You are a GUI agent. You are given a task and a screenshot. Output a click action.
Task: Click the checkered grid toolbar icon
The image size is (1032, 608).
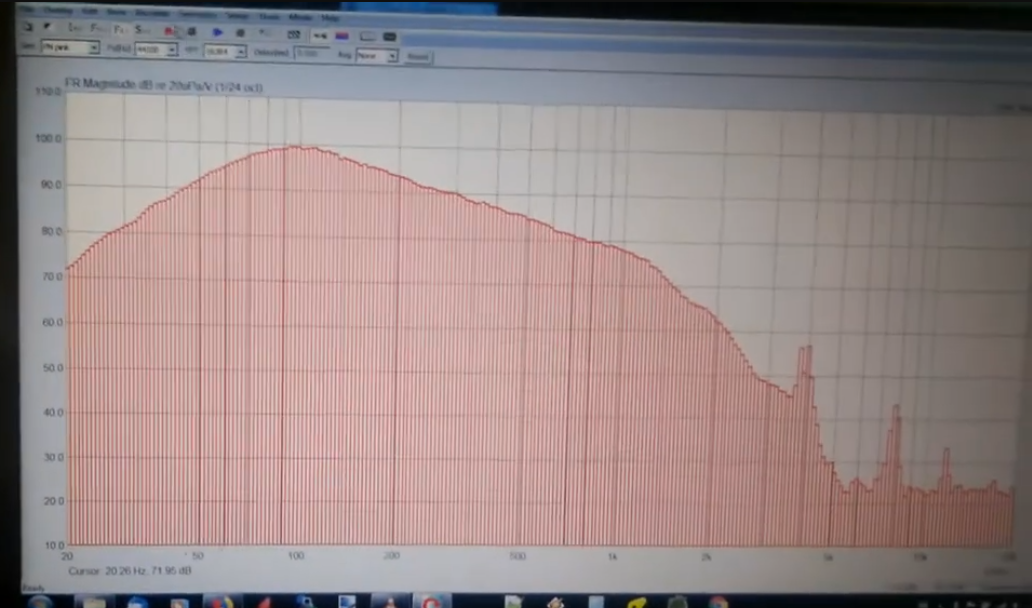294,34
